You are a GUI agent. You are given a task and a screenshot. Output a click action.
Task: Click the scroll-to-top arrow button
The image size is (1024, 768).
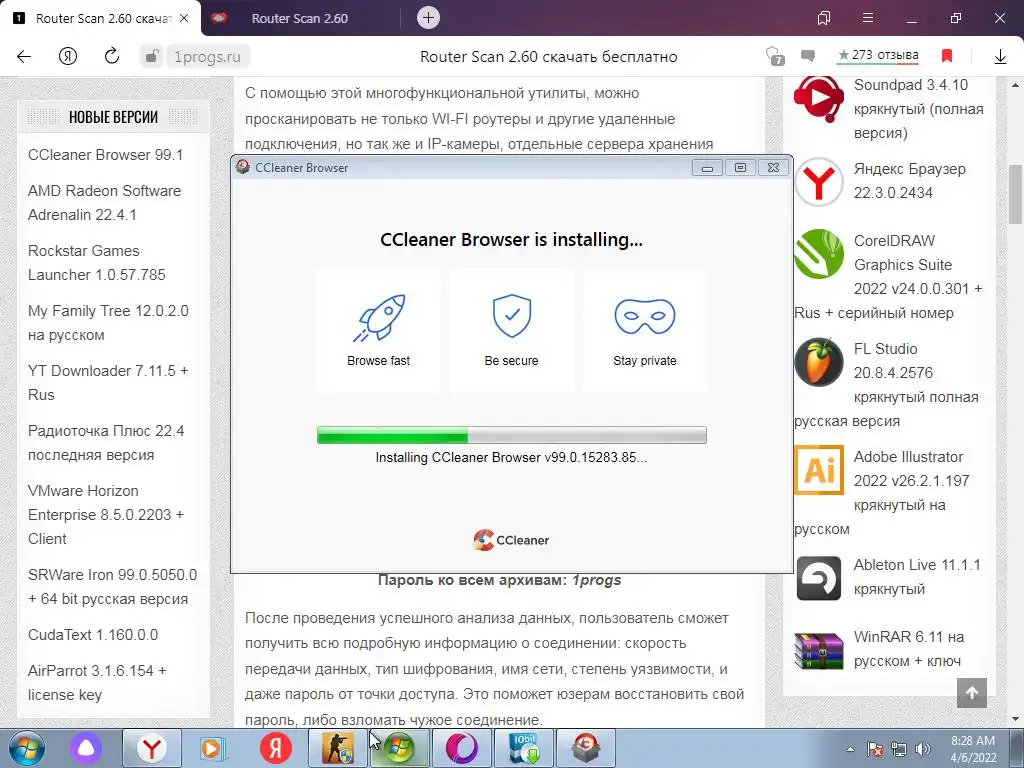click(x=972, y=693)
